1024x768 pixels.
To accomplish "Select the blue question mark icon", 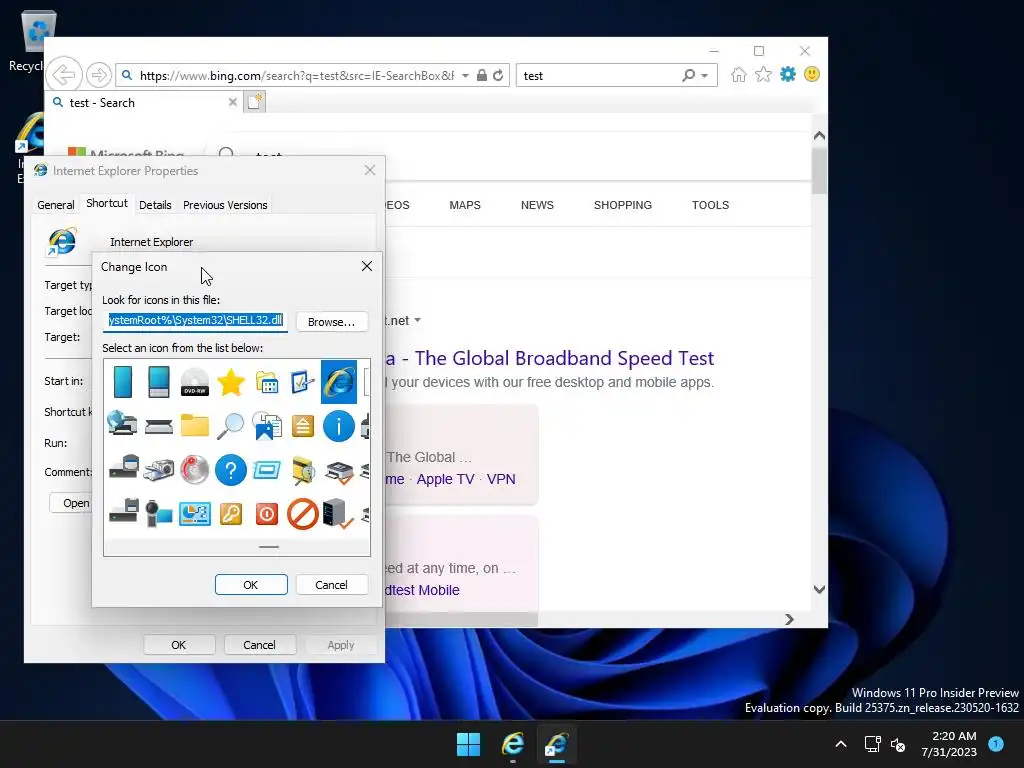I will click(x=231, y=470).
